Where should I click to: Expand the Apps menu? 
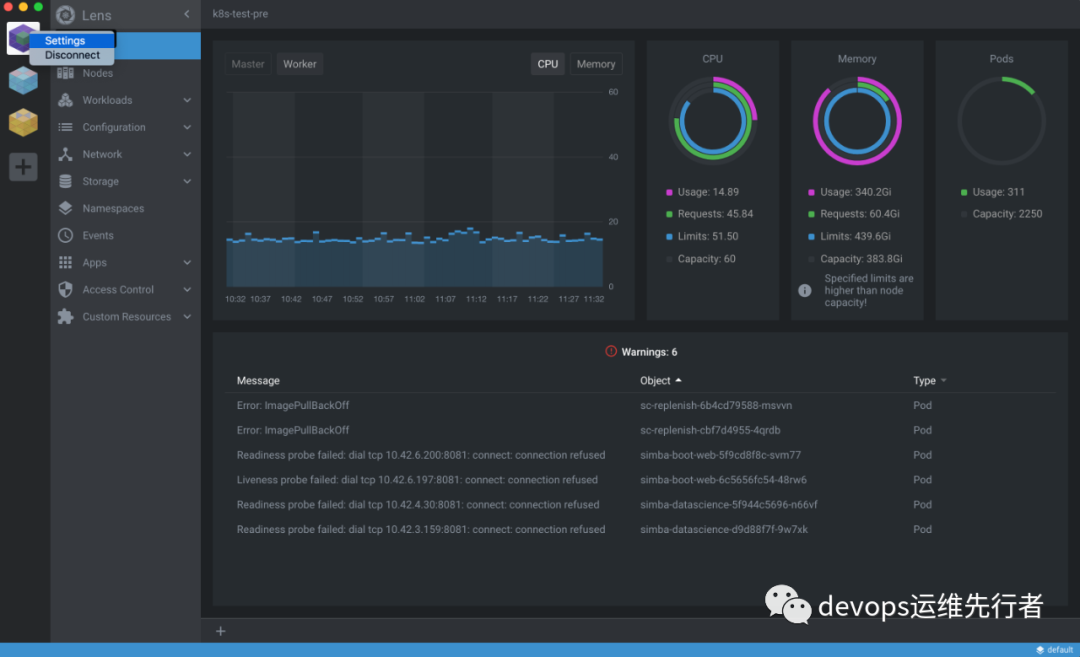187,262
